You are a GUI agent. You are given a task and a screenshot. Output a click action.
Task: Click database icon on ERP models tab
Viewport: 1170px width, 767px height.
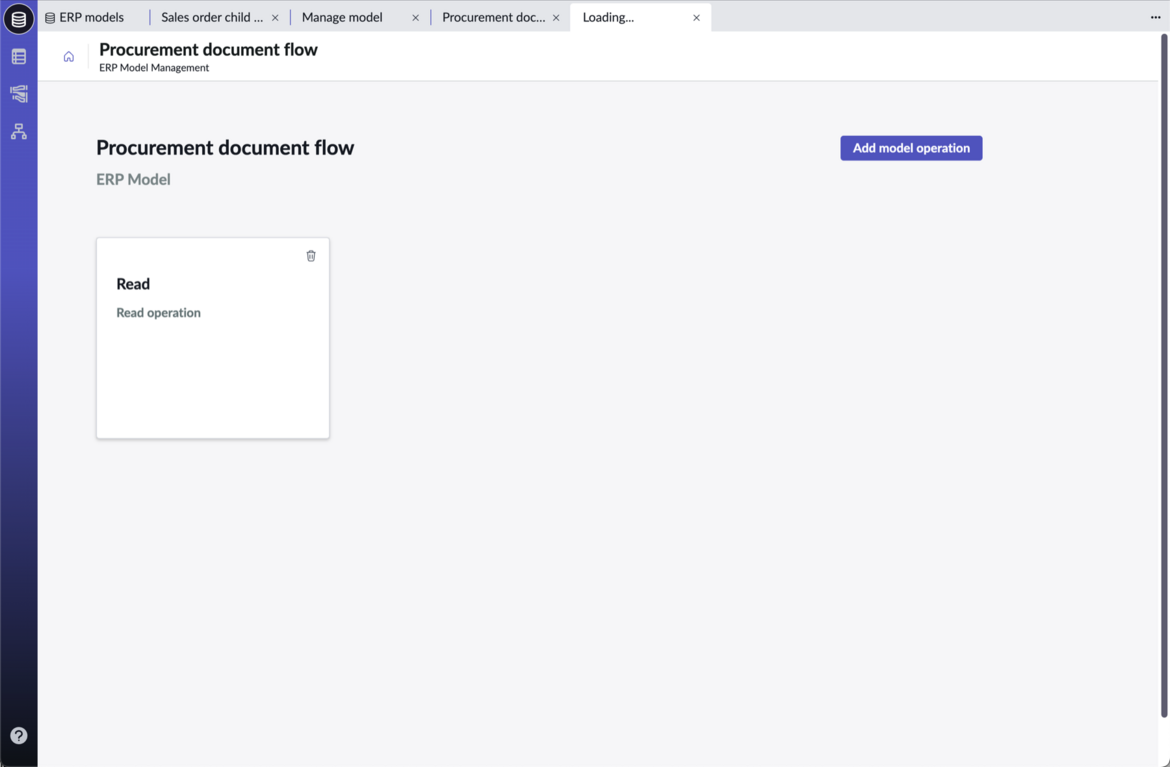click(x=50, y=18)
